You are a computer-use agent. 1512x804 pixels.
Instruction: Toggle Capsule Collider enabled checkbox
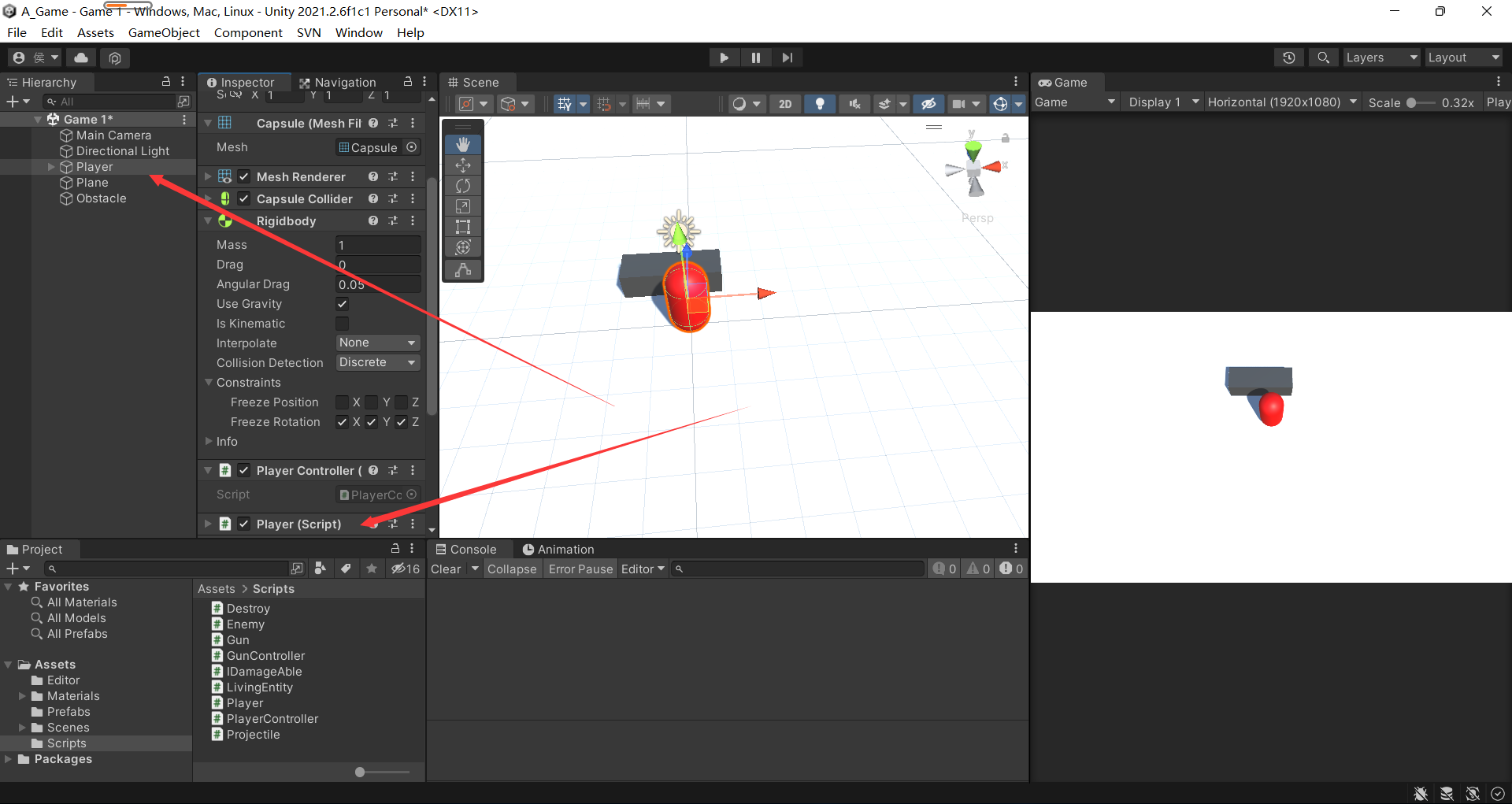click(x=244, y=199)
